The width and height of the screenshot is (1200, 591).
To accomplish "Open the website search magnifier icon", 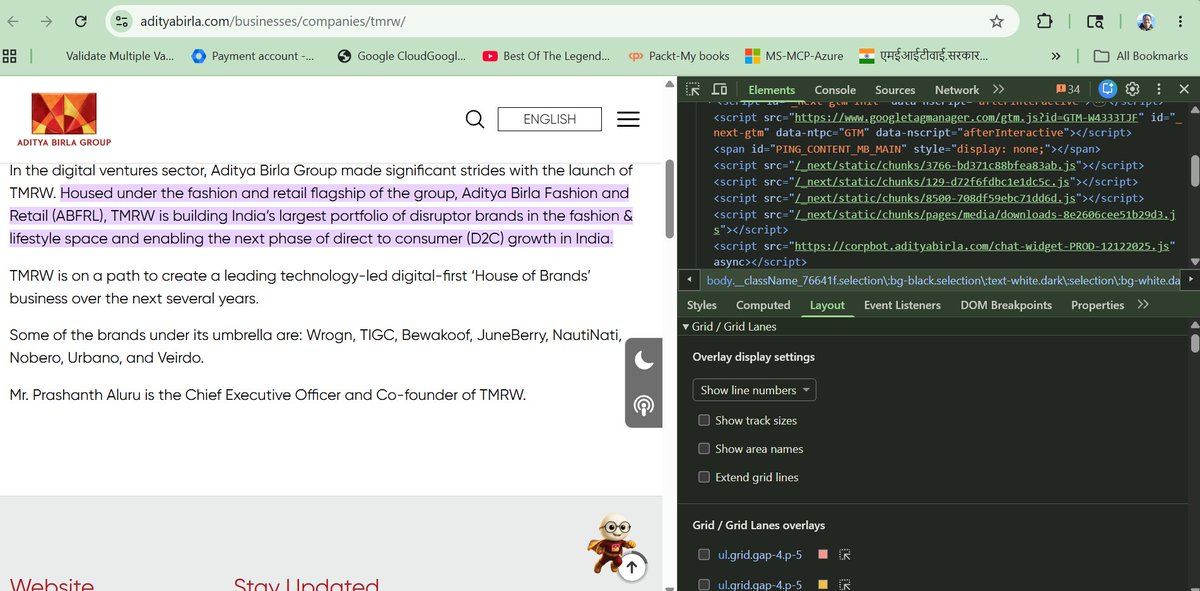I will click(x=475, y=119).
